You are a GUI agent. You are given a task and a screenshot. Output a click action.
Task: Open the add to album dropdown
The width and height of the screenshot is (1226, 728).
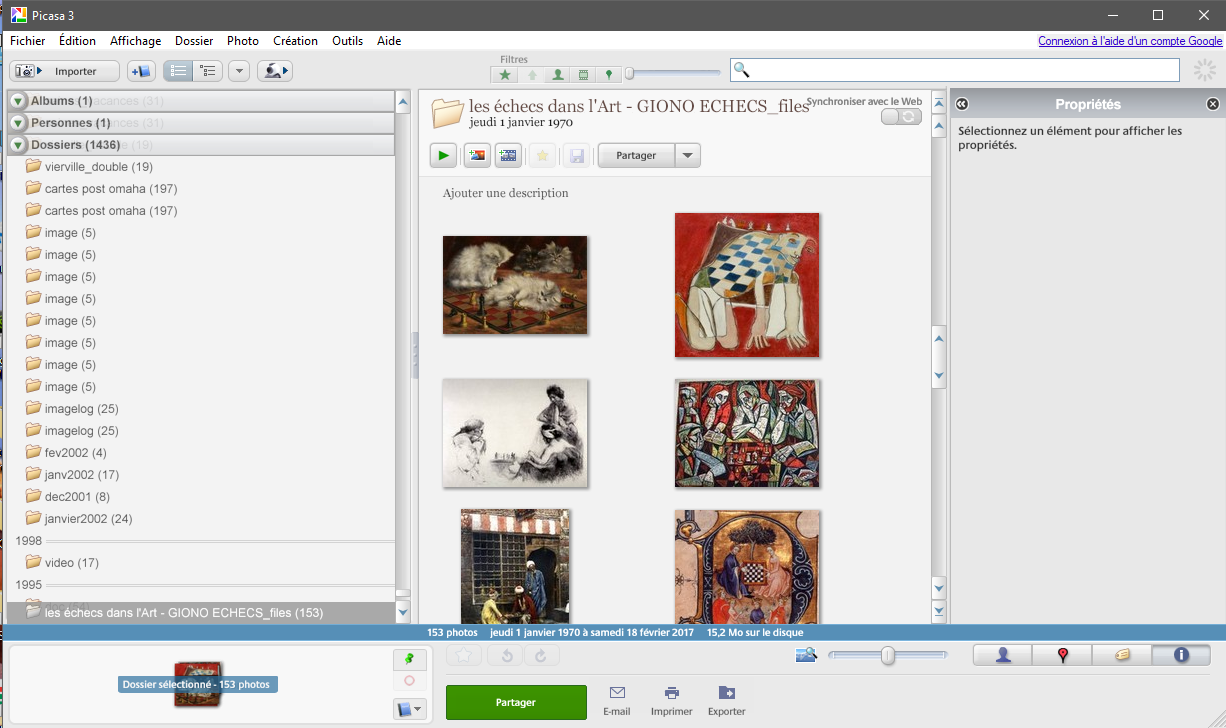[409, 709]
